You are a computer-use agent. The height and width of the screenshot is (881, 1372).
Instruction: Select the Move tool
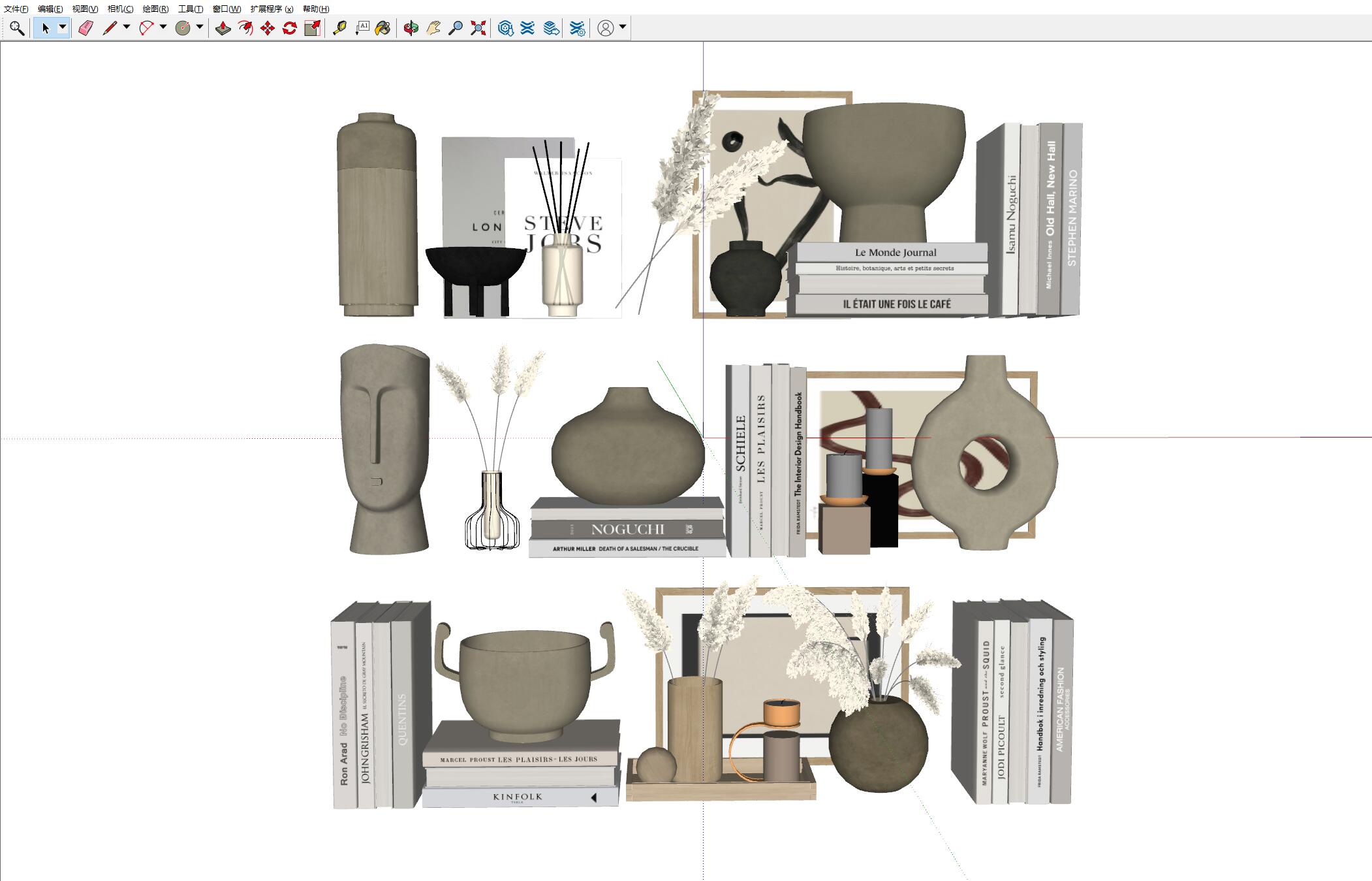pyautogui.click(x=268, y=28)
